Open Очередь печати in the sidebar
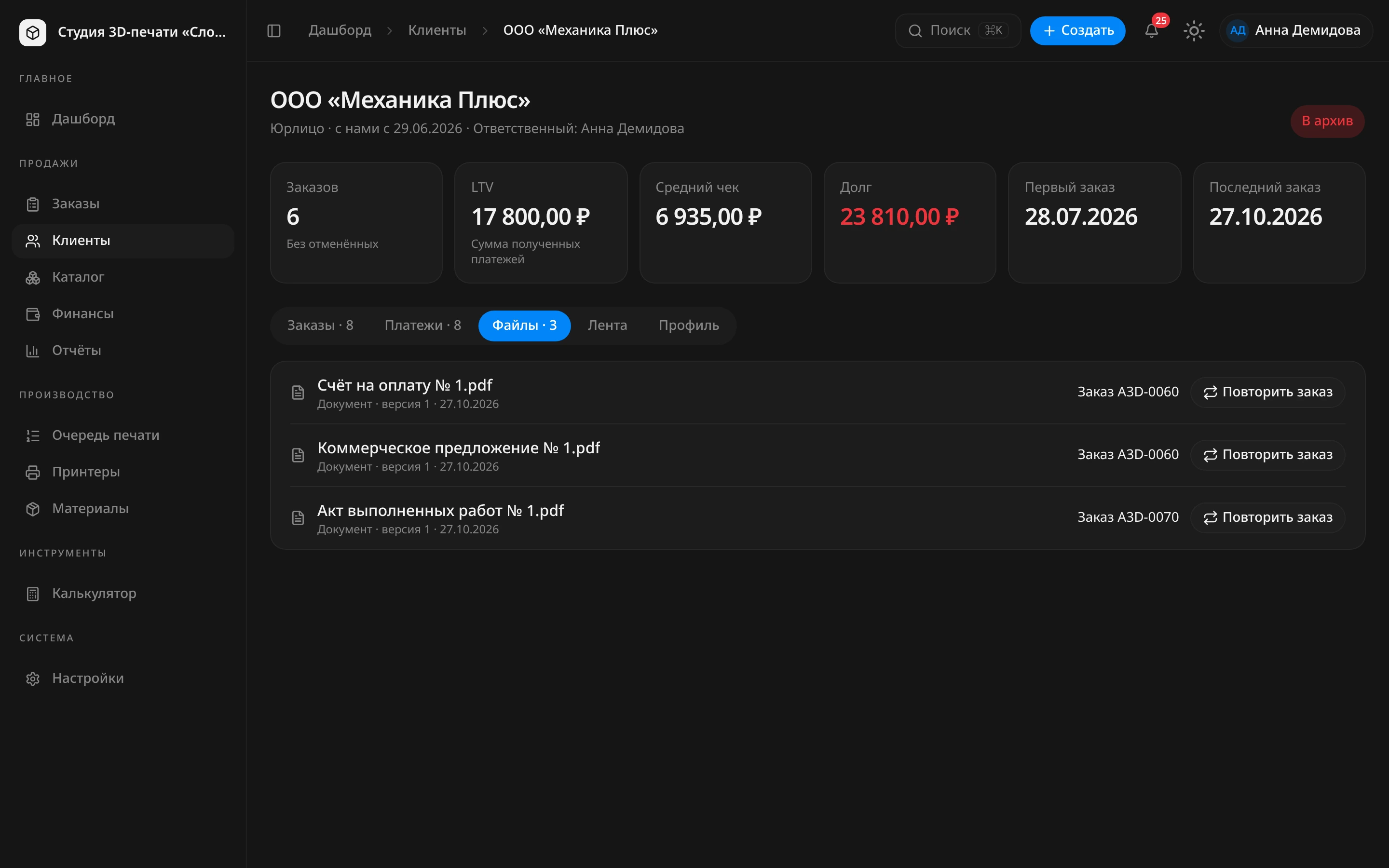Screen dimensions: 1389x868 [x=123, y=435]
